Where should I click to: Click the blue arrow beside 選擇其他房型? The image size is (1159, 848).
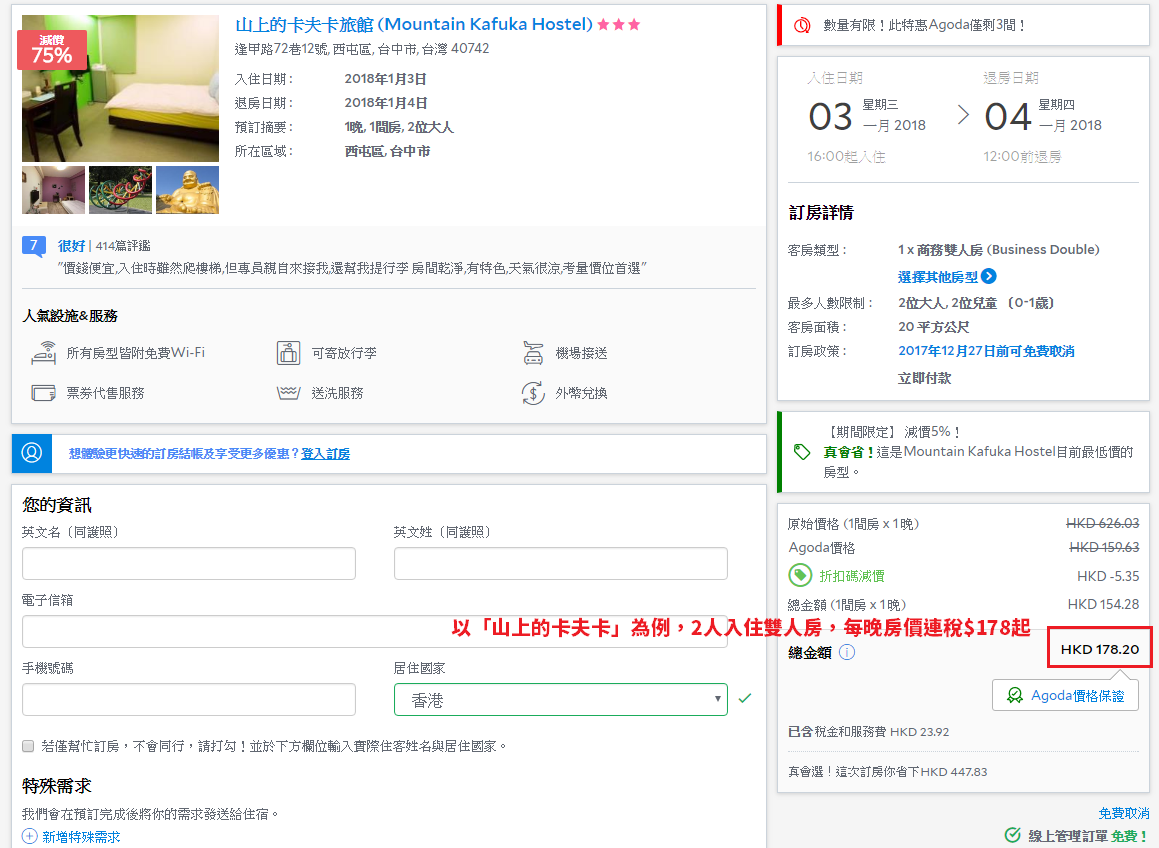[988, 276]
